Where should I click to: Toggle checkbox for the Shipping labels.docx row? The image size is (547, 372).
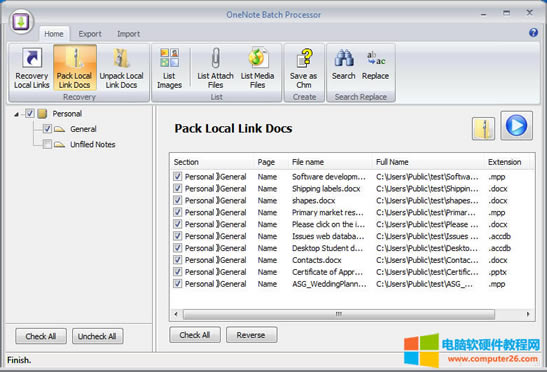(178, 188)
